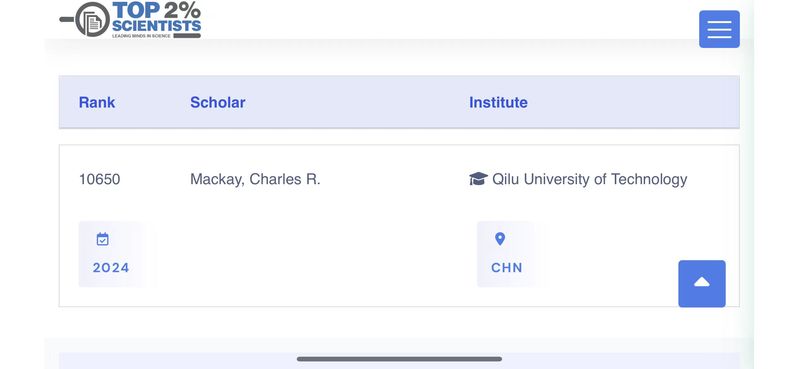This screenshot has width=798, height=369.
Task: Open the hamburger menu button
Action: [719, 29]
